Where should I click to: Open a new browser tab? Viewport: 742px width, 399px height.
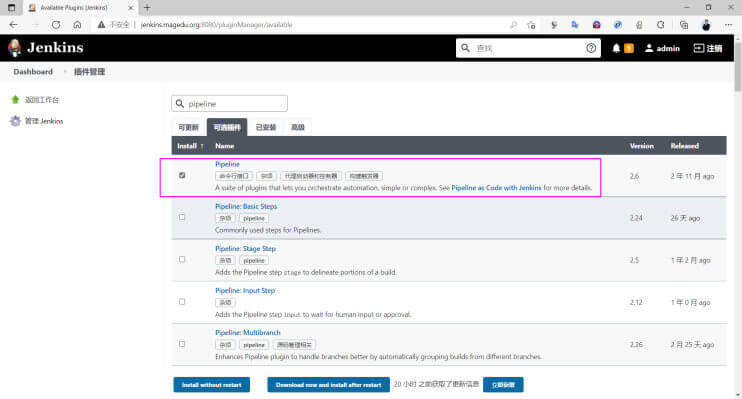pos(147,8)
